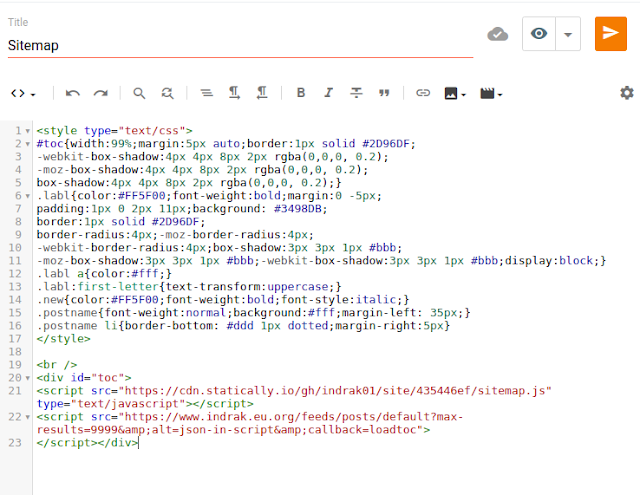Open the preview options dropdown arrow
Screen dimensions: 640x495
click(568, 34)
